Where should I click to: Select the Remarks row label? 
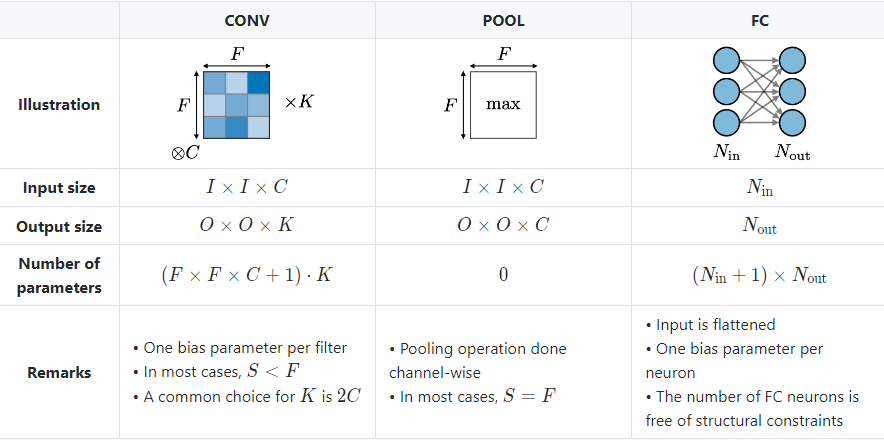click(59, 372)
